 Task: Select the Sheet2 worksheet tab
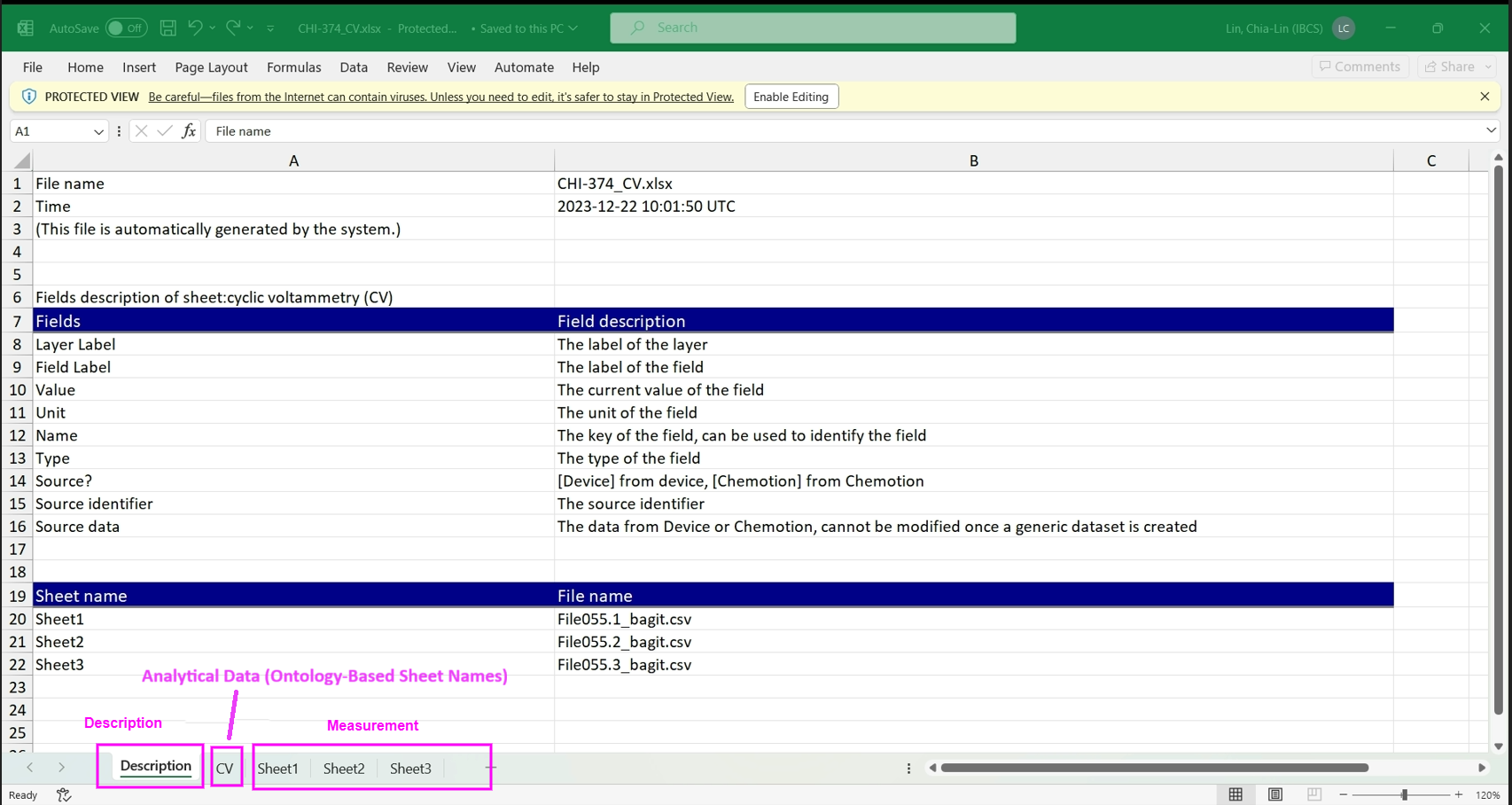344,768
